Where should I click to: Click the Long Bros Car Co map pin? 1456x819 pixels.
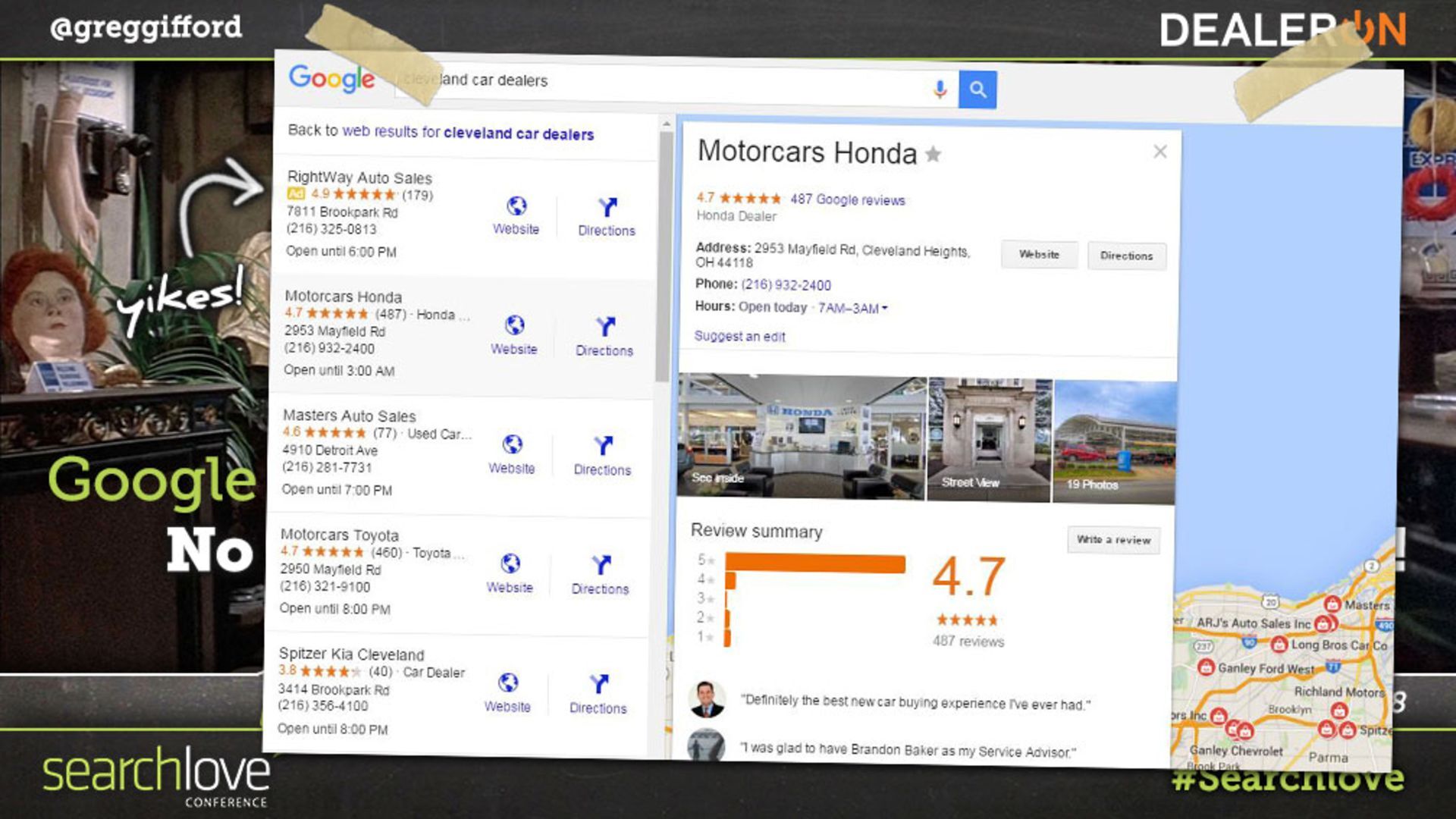1279,645
